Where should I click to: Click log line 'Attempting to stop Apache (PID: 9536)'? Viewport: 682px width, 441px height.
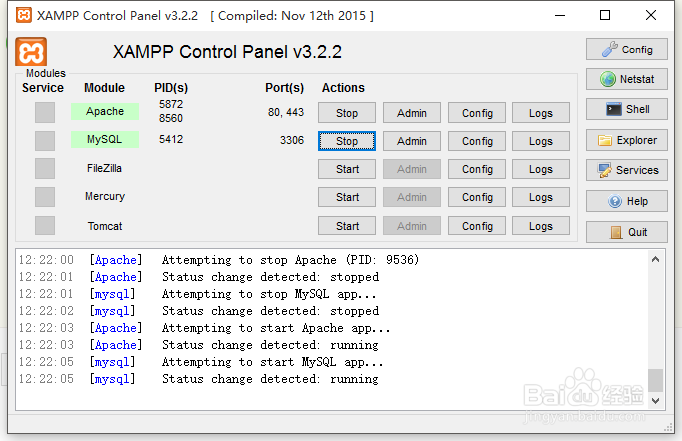(291, 260)
